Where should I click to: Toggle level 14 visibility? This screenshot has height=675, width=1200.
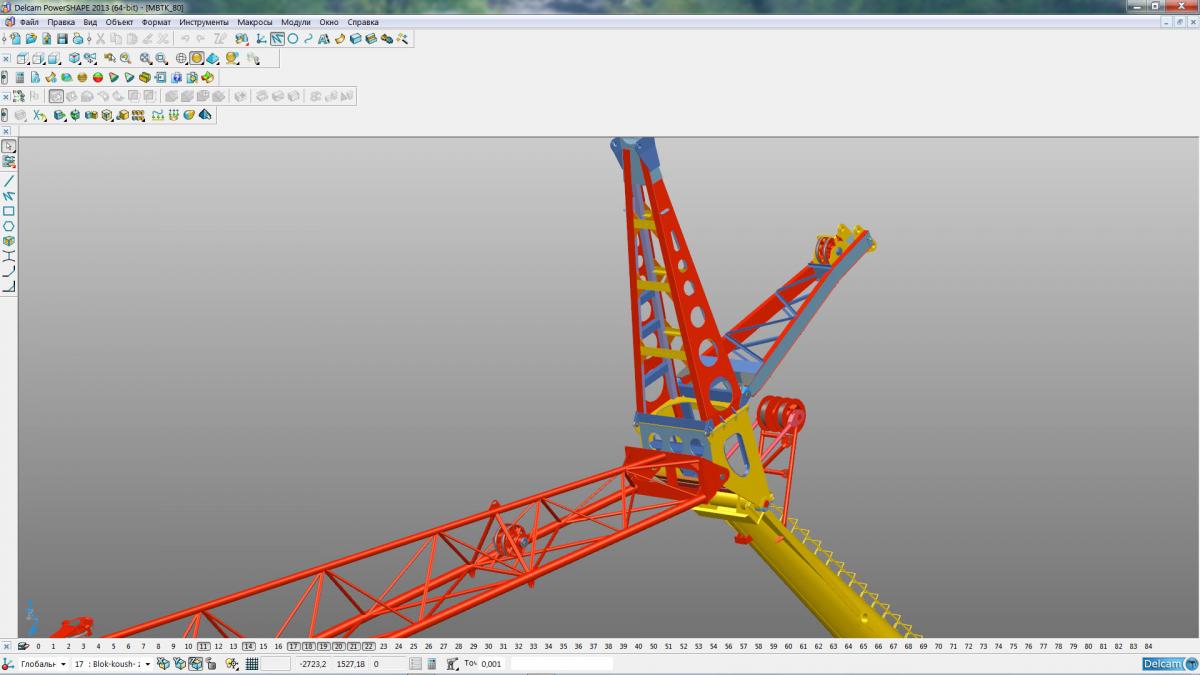(248, 646)
